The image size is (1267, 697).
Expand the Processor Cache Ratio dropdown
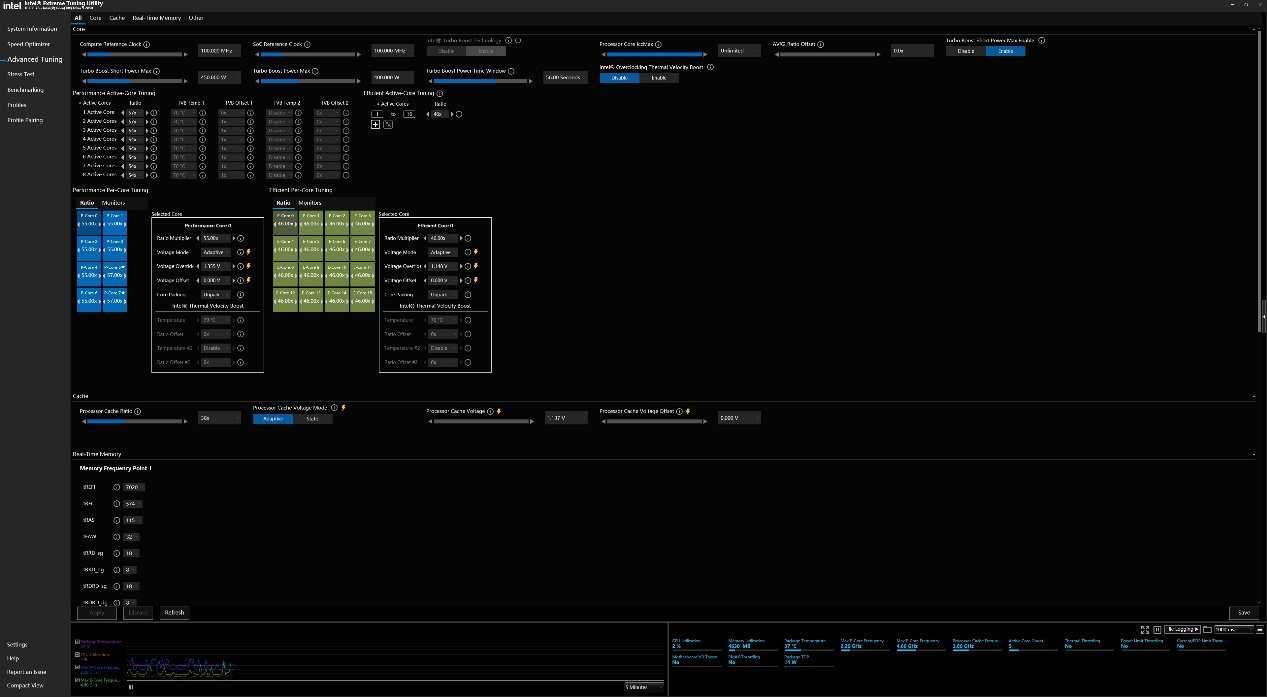pos(218,418)
